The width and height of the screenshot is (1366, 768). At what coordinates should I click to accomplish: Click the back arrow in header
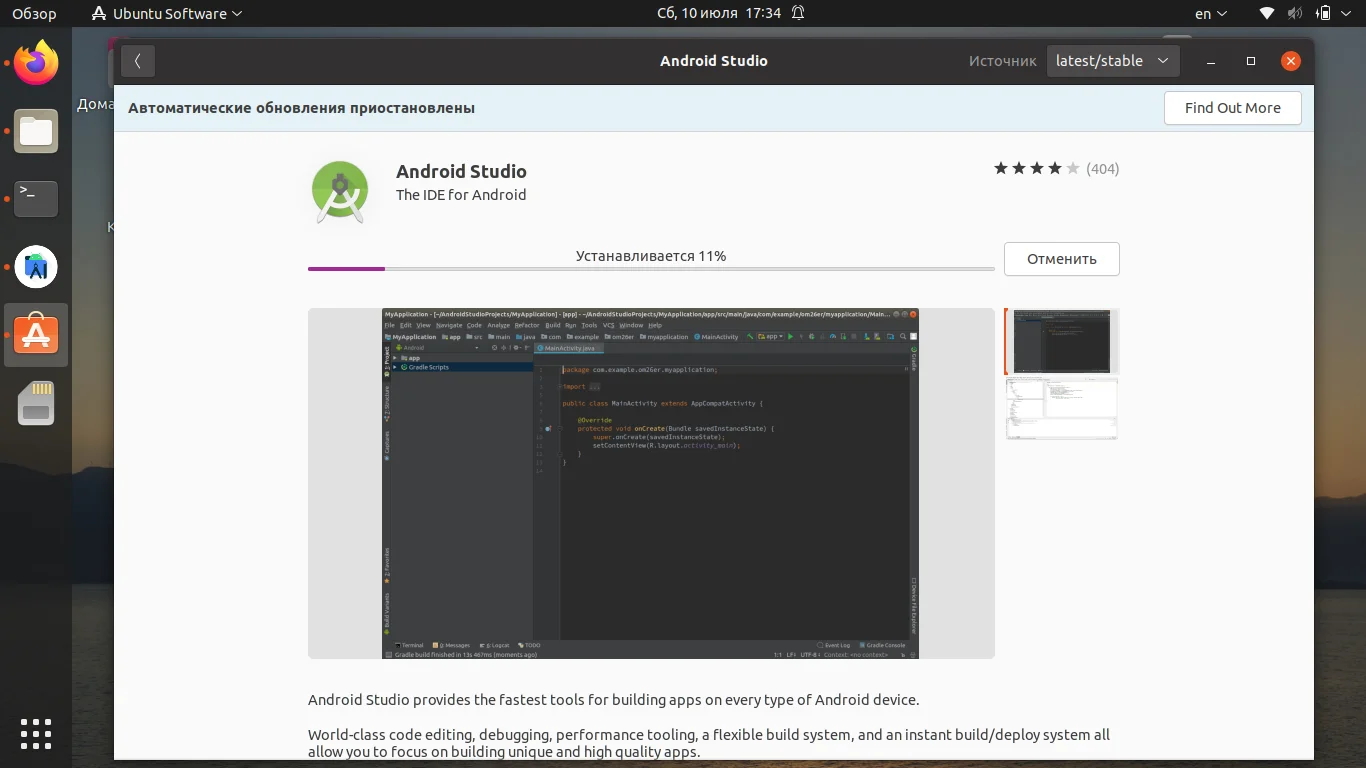[138, 61]
